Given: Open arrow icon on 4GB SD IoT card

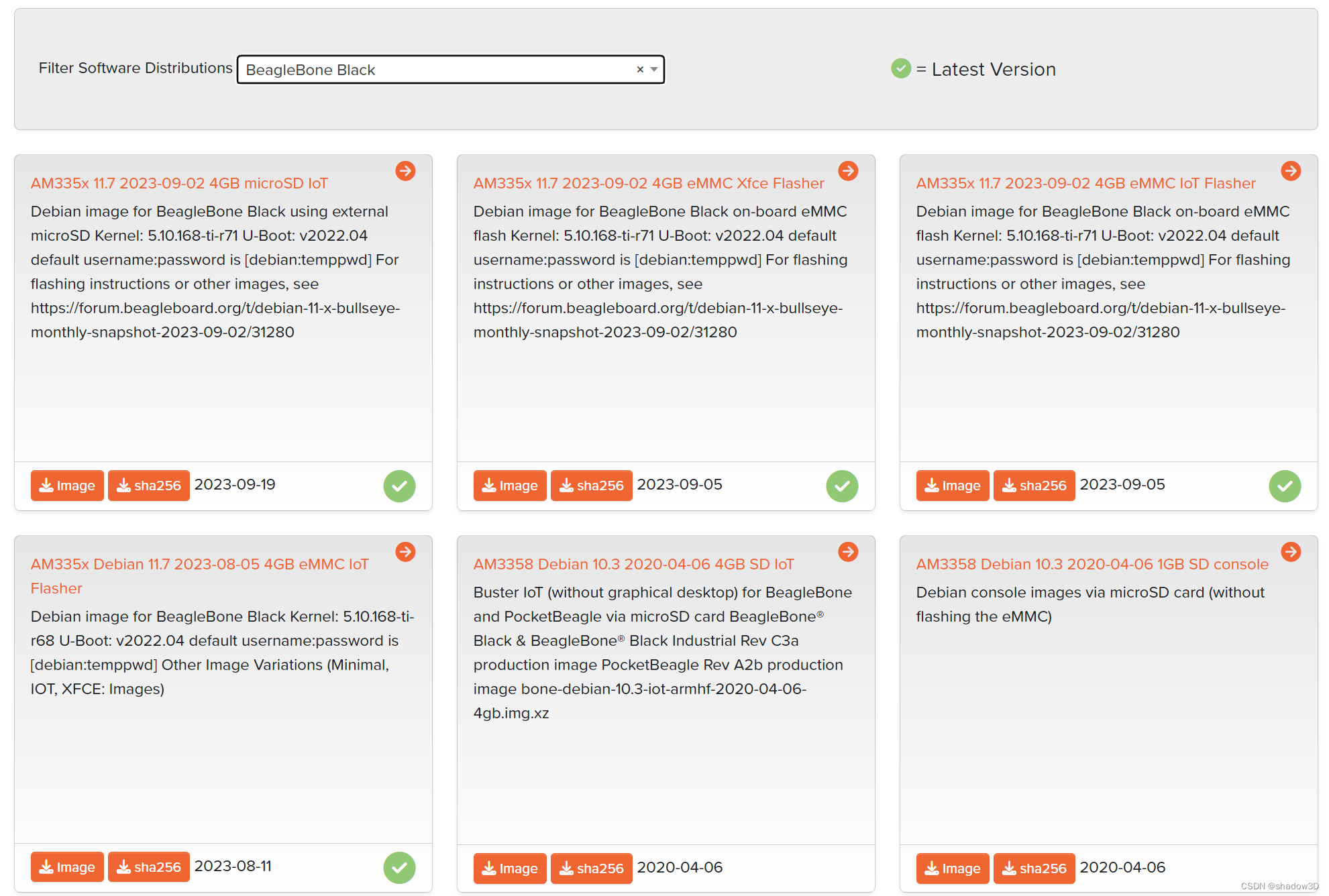Looking at the screenshot, I should pyautogui.click(x=848, y=552).
